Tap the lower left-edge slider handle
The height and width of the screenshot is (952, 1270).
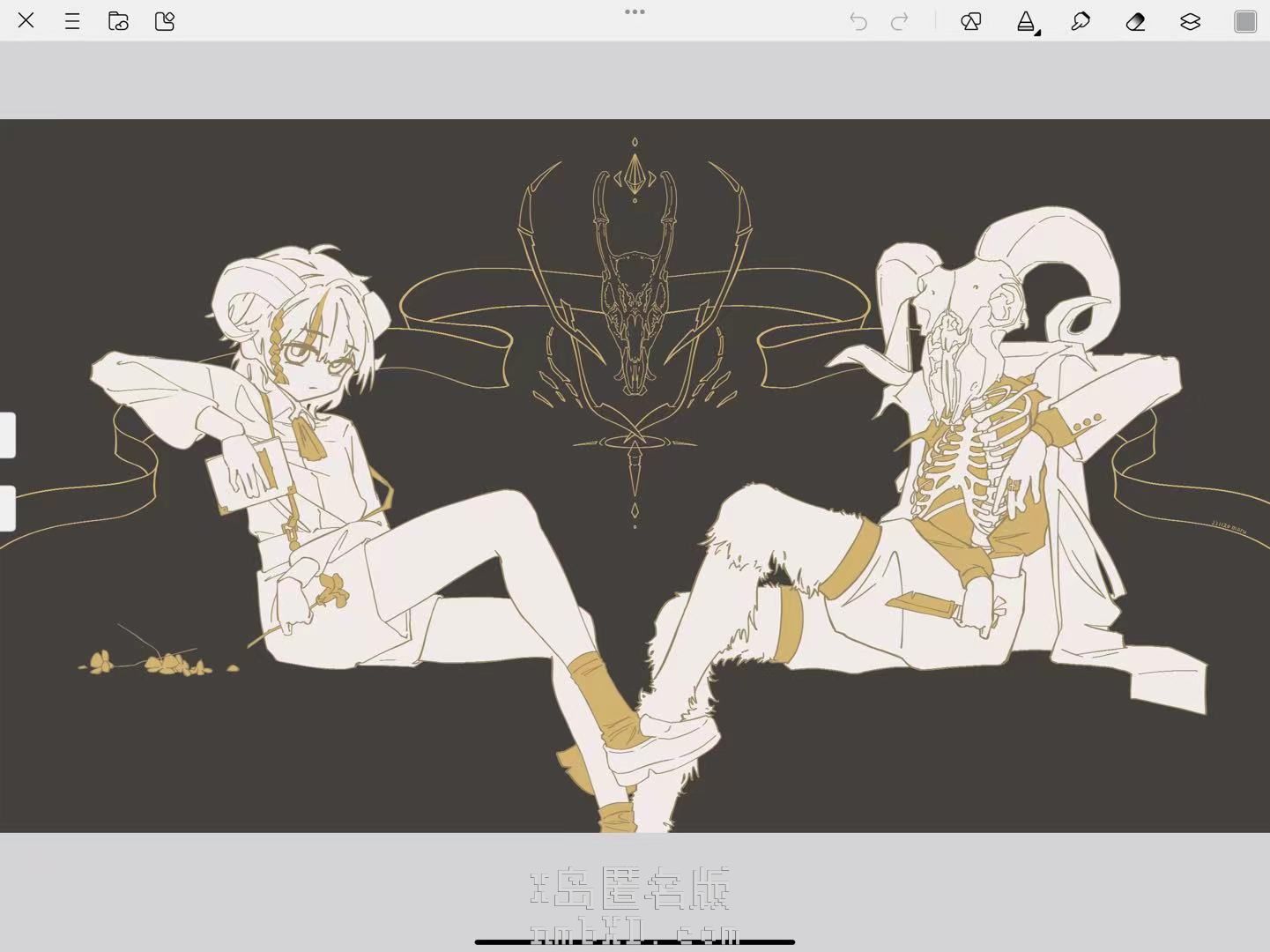click(7, 509)
